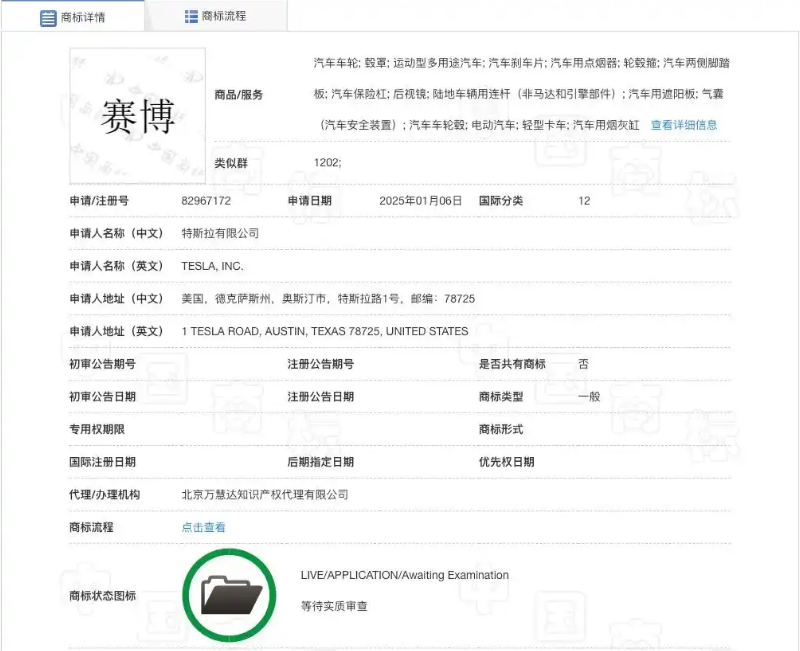
Task: Click the 注册公告期号 label
Action: coord(321,364)
